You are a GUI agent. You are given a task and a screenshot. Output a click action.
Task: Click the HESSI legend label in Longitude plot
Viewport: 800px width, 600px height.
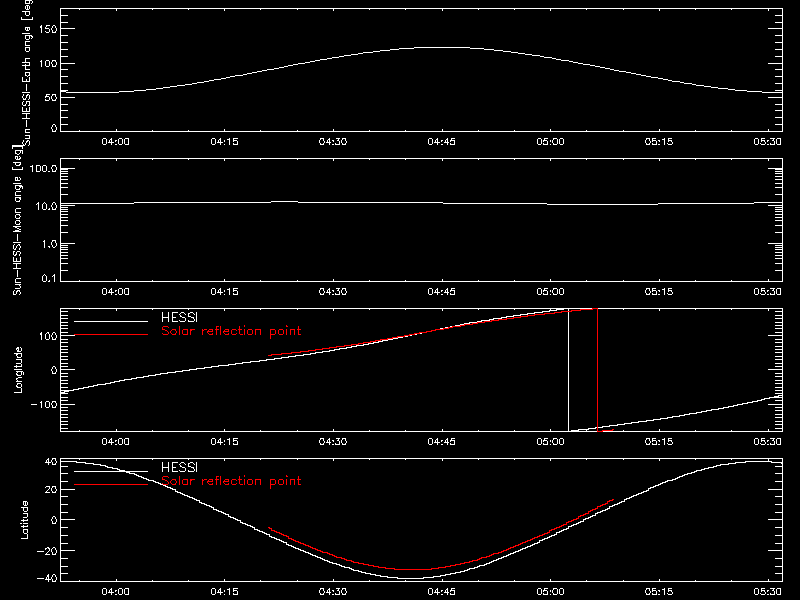tap(179, 317)
